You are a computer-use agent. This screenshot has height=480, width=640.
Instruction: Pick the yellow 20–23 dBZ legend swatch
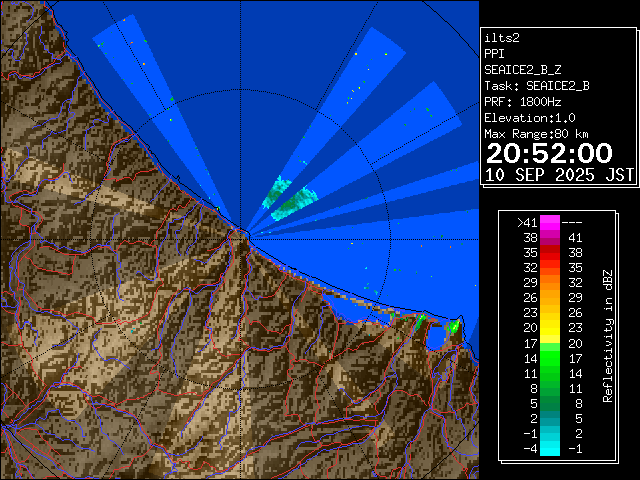pyautogui.click(x=550, y=327)
